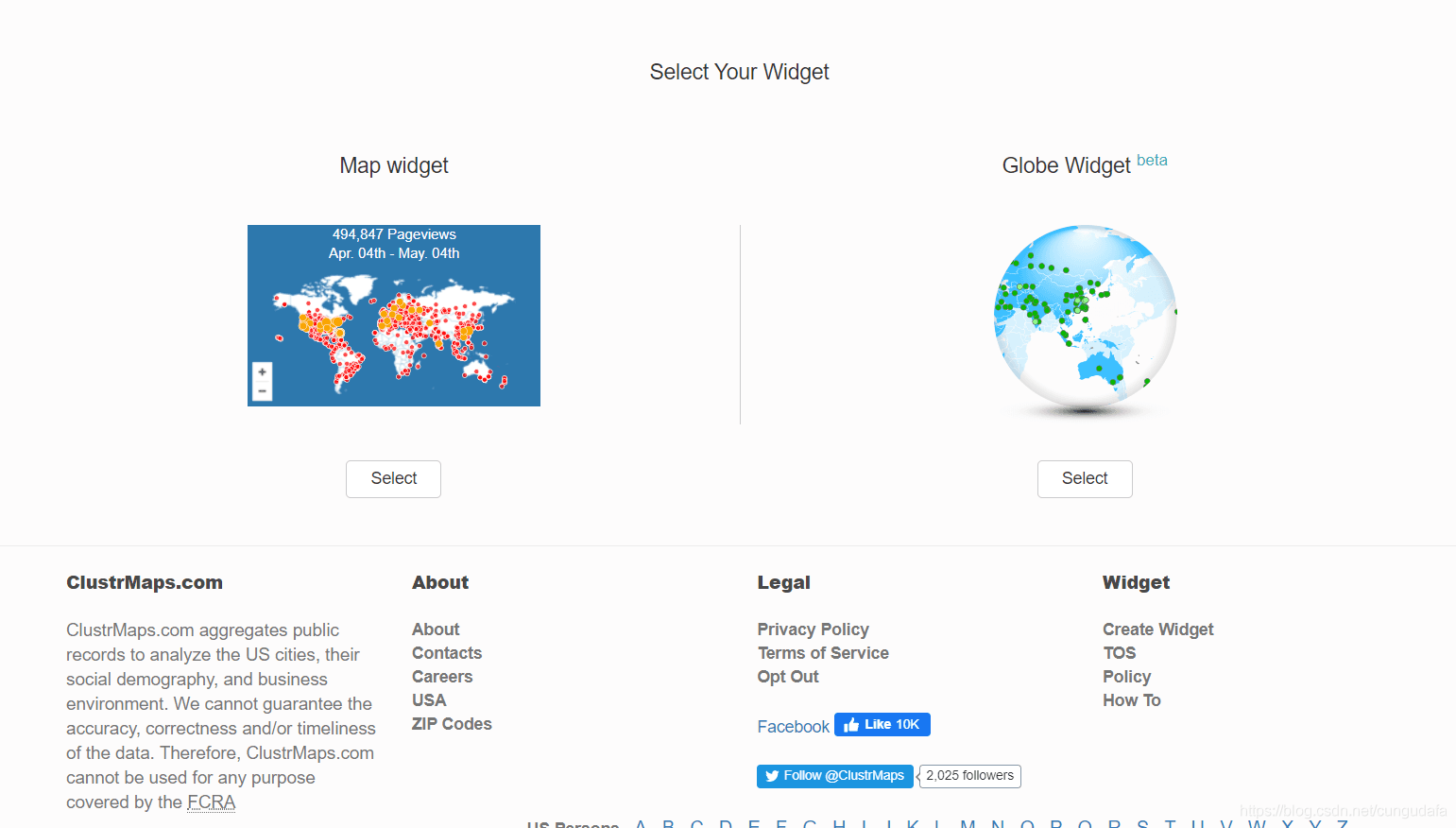Select the Map widget
This screenshot has width=1456, height=828.
pos(393,479)
